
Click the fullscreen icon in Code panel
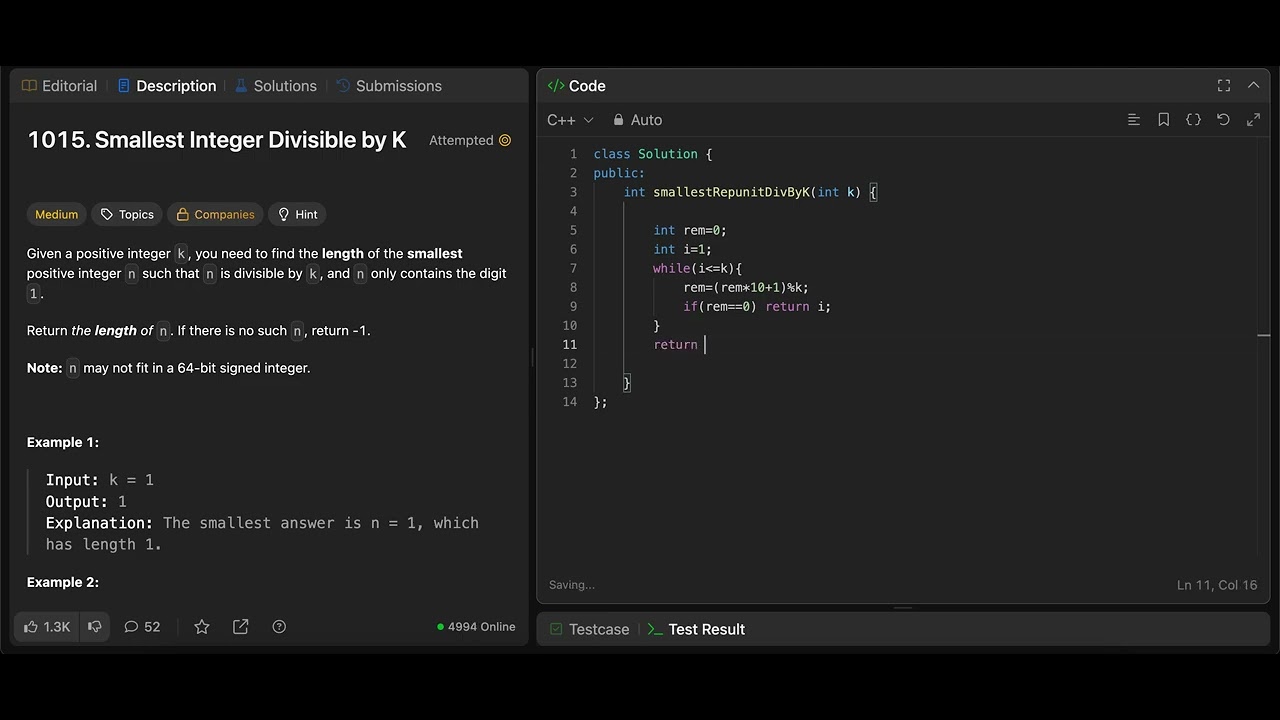point(1224,86)
